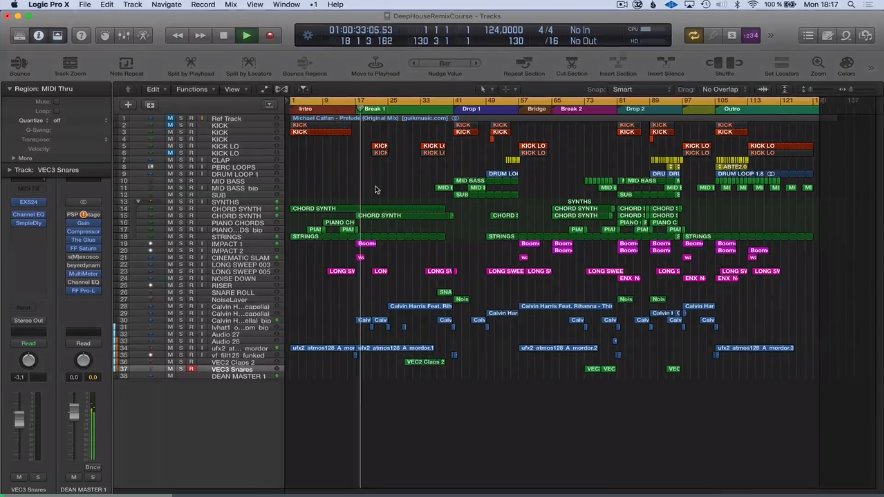Click the Insert Silence icon

pyautogui.click(x=665, y=63)
